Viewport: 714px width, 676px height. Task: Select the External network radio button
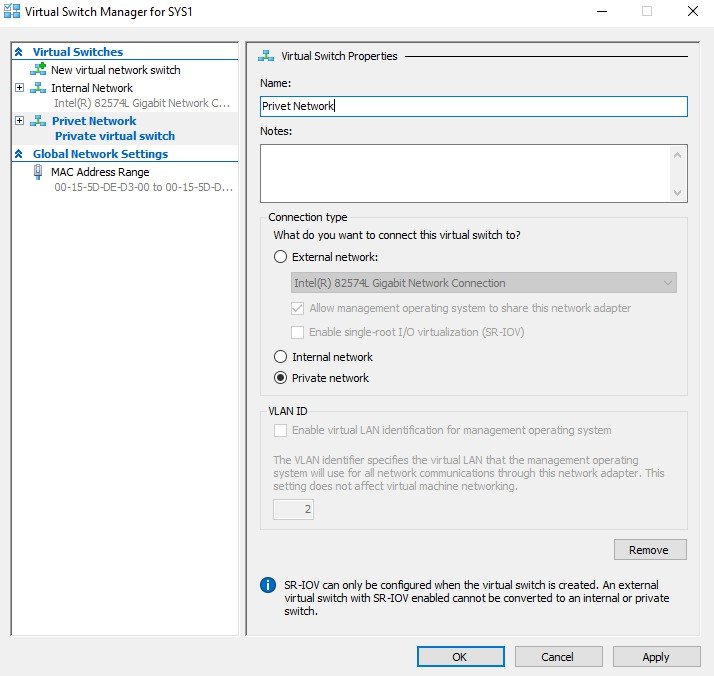click(x=280, y=257)
